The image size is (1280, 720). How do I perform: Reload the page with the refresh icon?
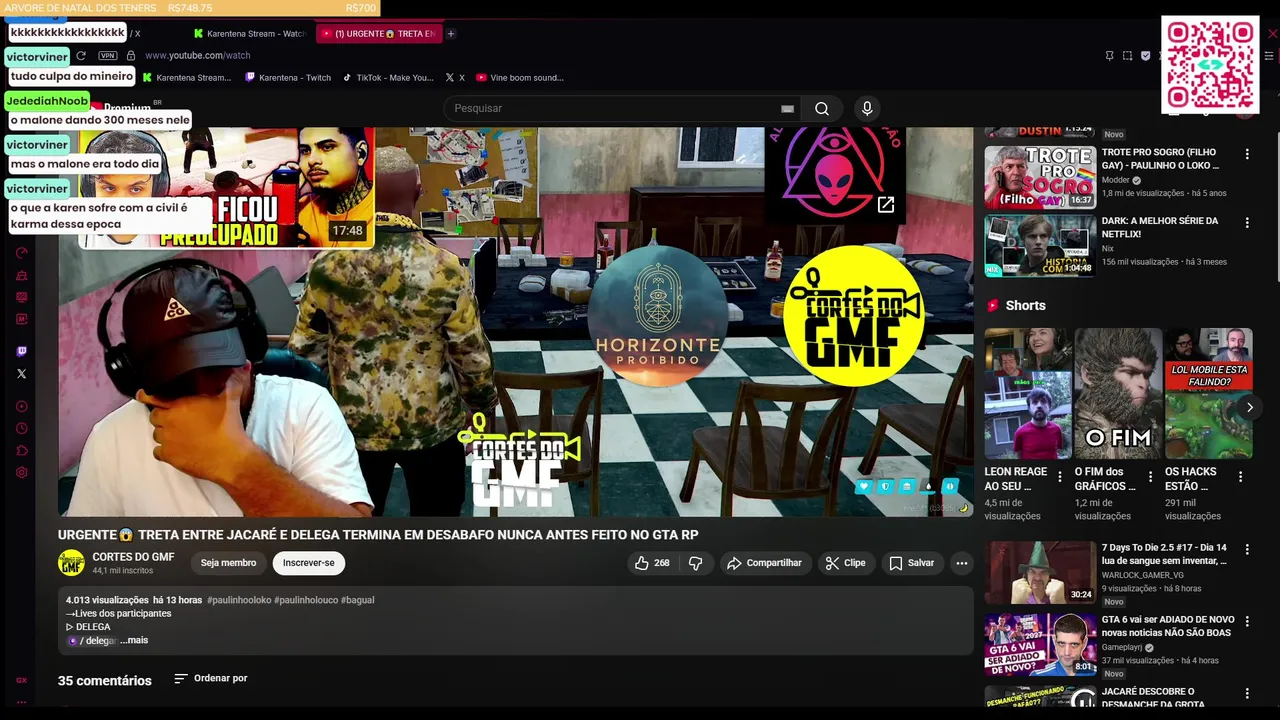click(x=81, y=56)
